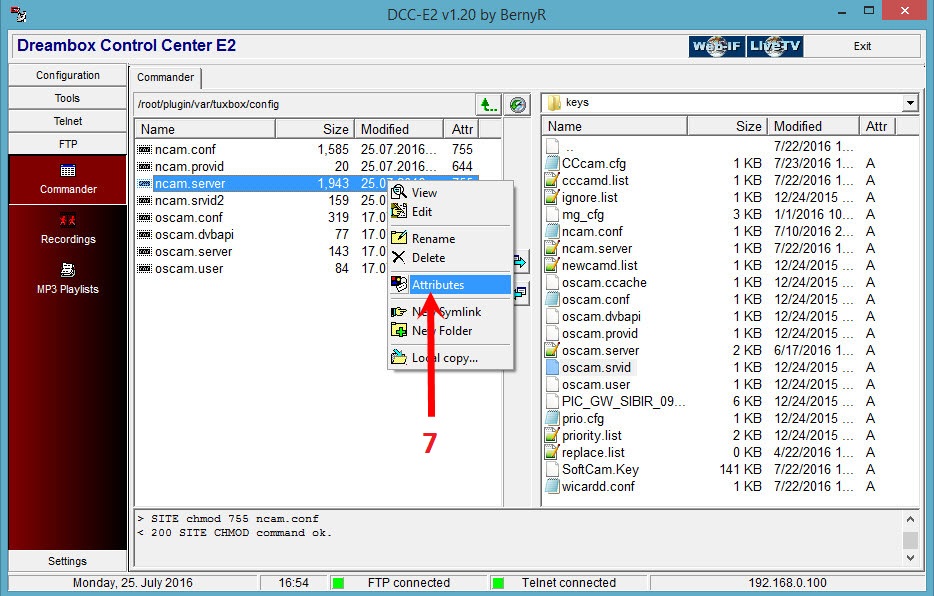Sort the remote list by Size column
The height and width of the screenshot is (596, 934).
coord(312,129)
